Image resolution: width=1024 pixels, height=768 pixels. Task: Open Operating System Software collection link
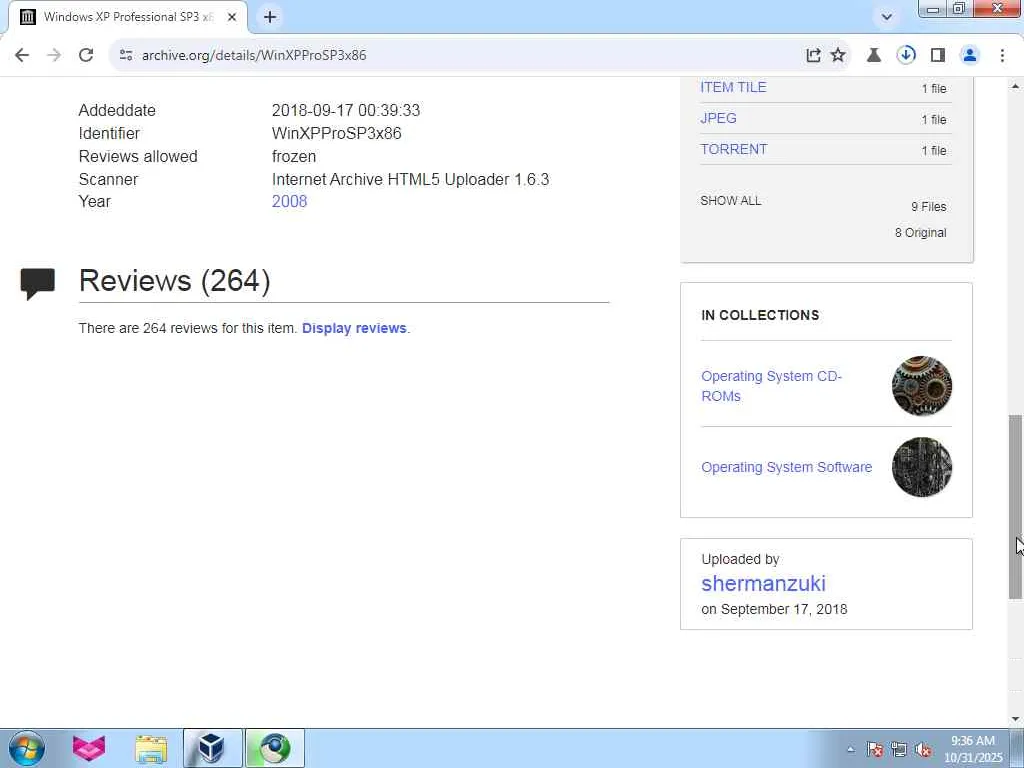point(786,468)
